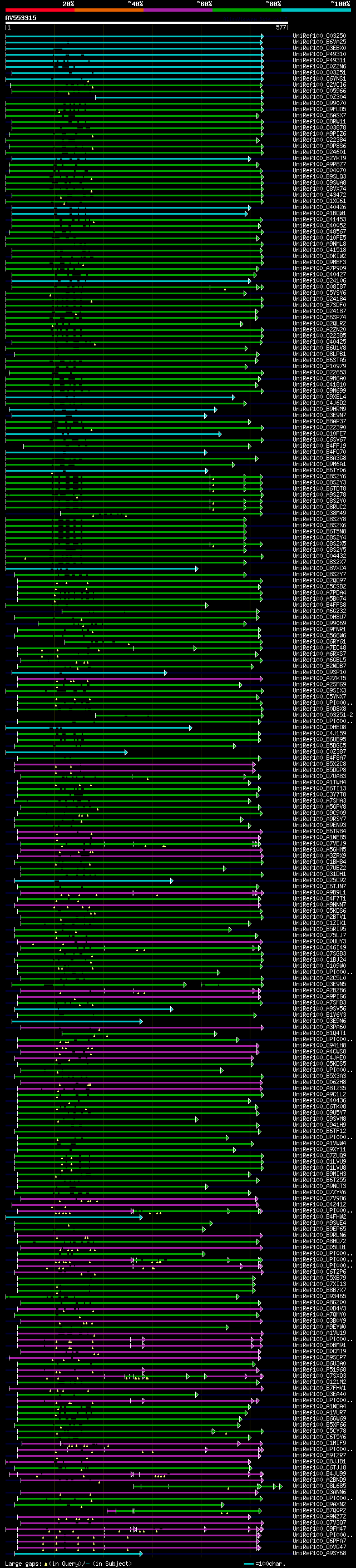
Task: Open hit UniRef100_B2YKT9
Action: pyautogui.click(x=319, y=159)
